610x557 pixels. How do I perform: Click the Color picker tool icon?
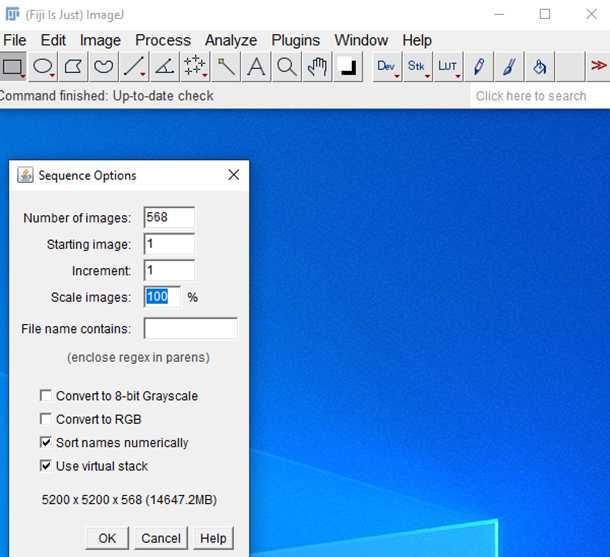coord(348,67)
